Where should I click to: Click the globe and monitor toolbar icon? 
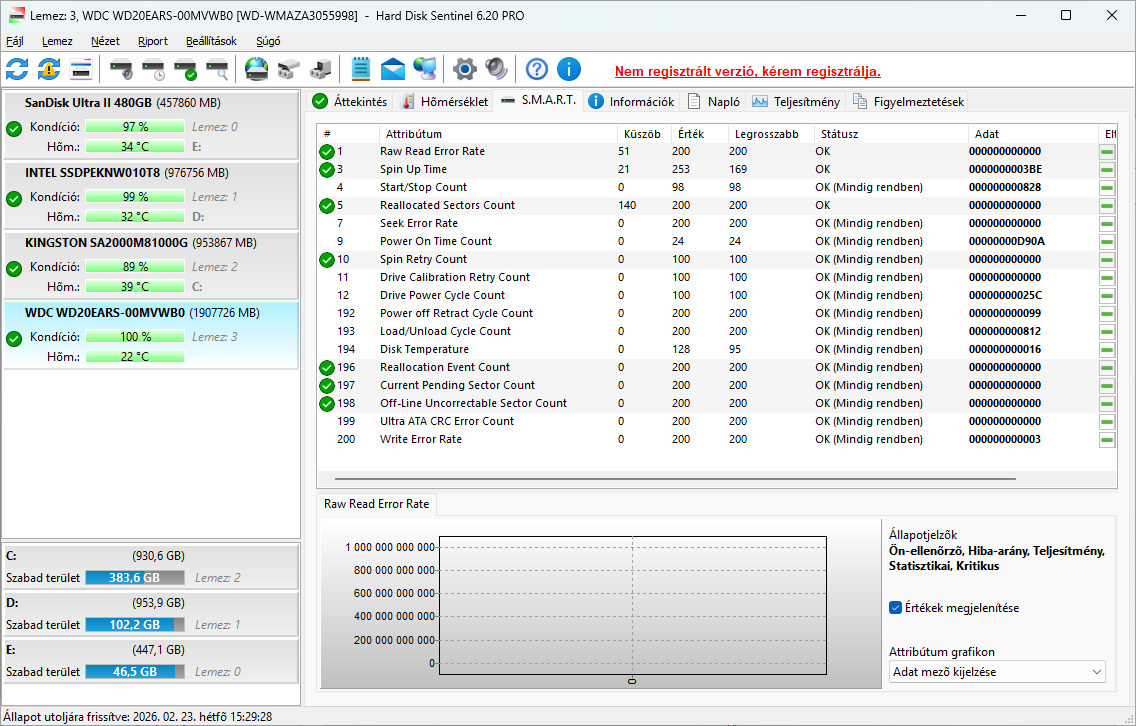point(425,70)
